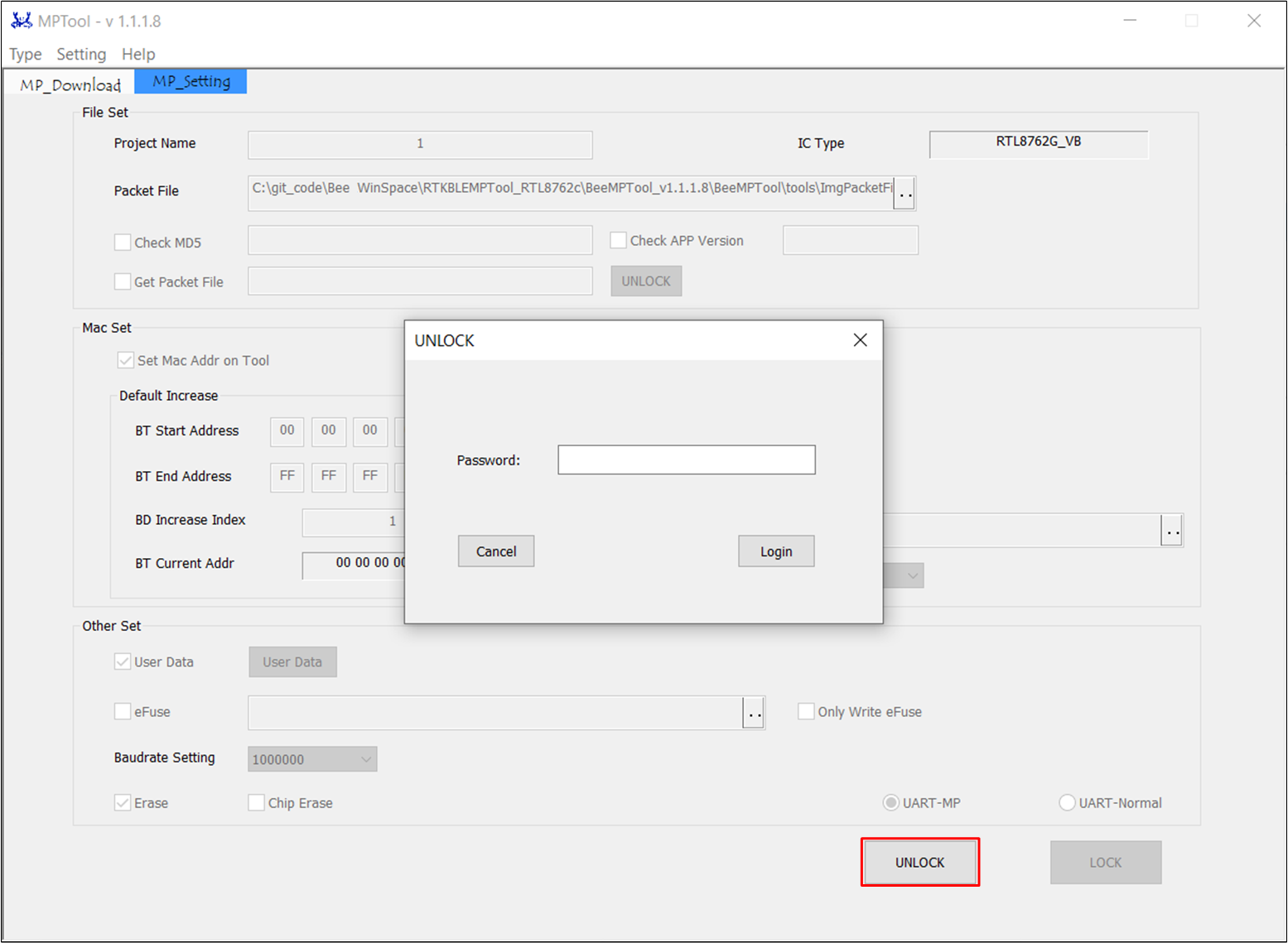Browse for Packet File using ellipsis button
Screen dimensions: 1288x943
[x=904, y=194]
